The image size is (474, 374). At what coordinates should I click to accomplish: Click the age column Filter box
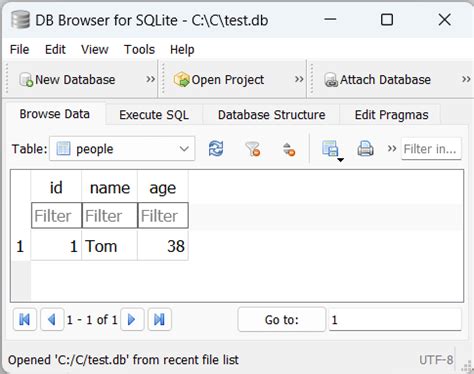point(163,215)
